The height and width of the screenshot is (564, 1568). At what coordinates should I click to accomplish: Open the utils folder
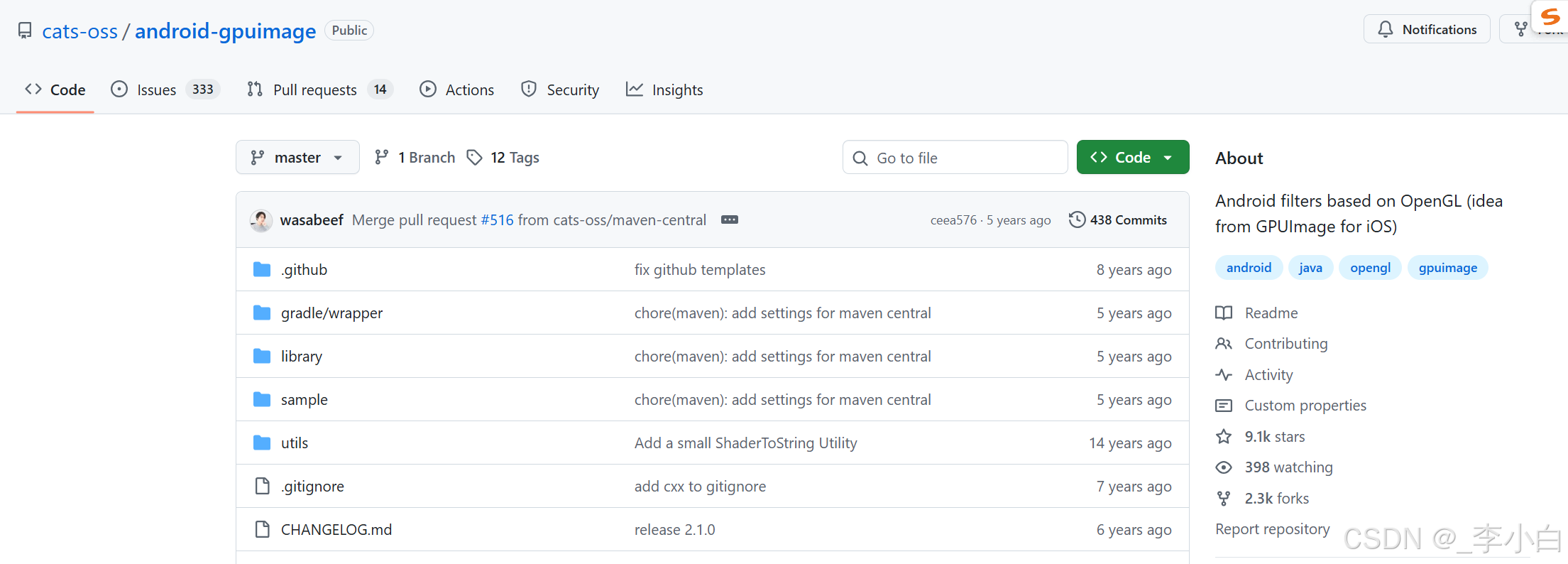pos(295,443)
